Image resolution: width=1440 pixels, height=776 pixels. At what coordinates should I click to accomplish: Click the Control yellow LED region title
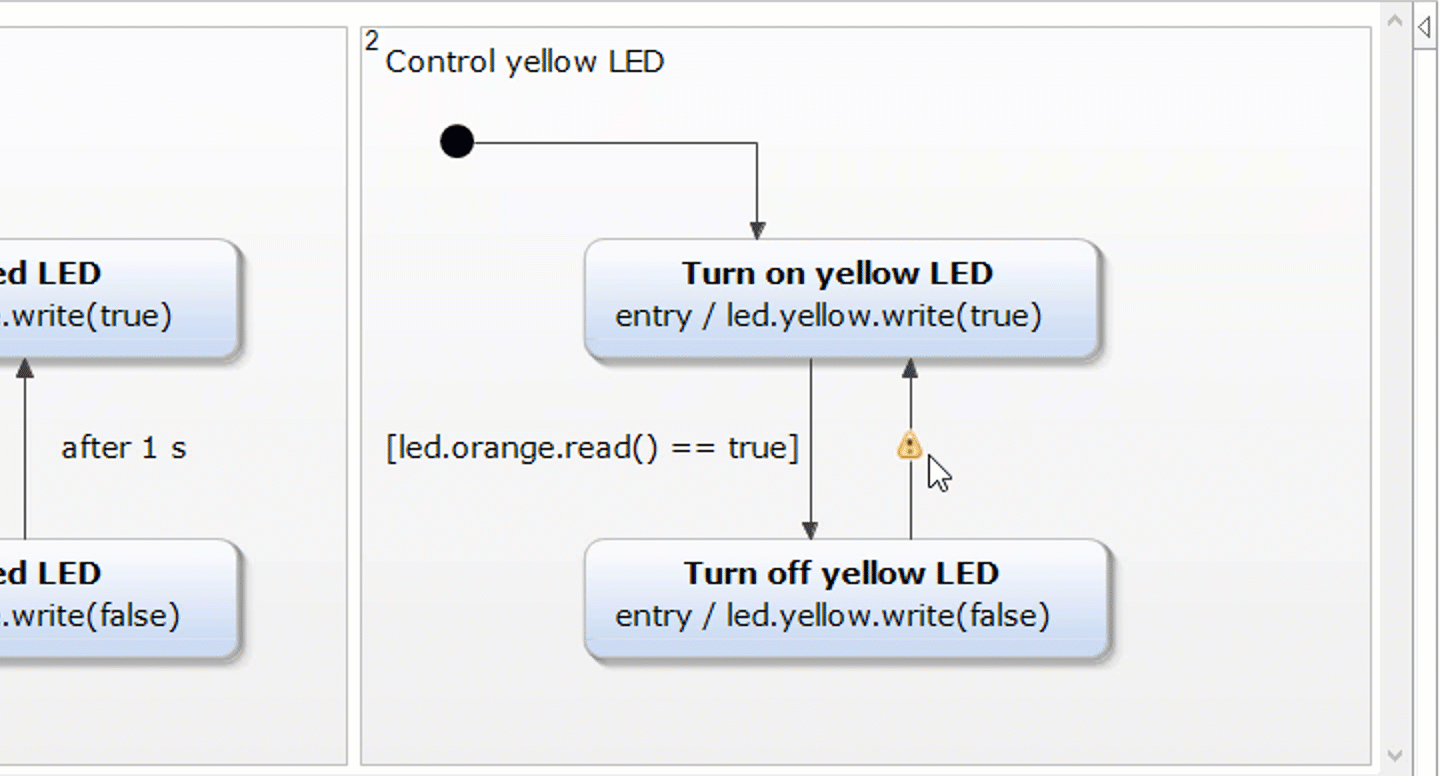pyautogui.click(x=525, y=61)
